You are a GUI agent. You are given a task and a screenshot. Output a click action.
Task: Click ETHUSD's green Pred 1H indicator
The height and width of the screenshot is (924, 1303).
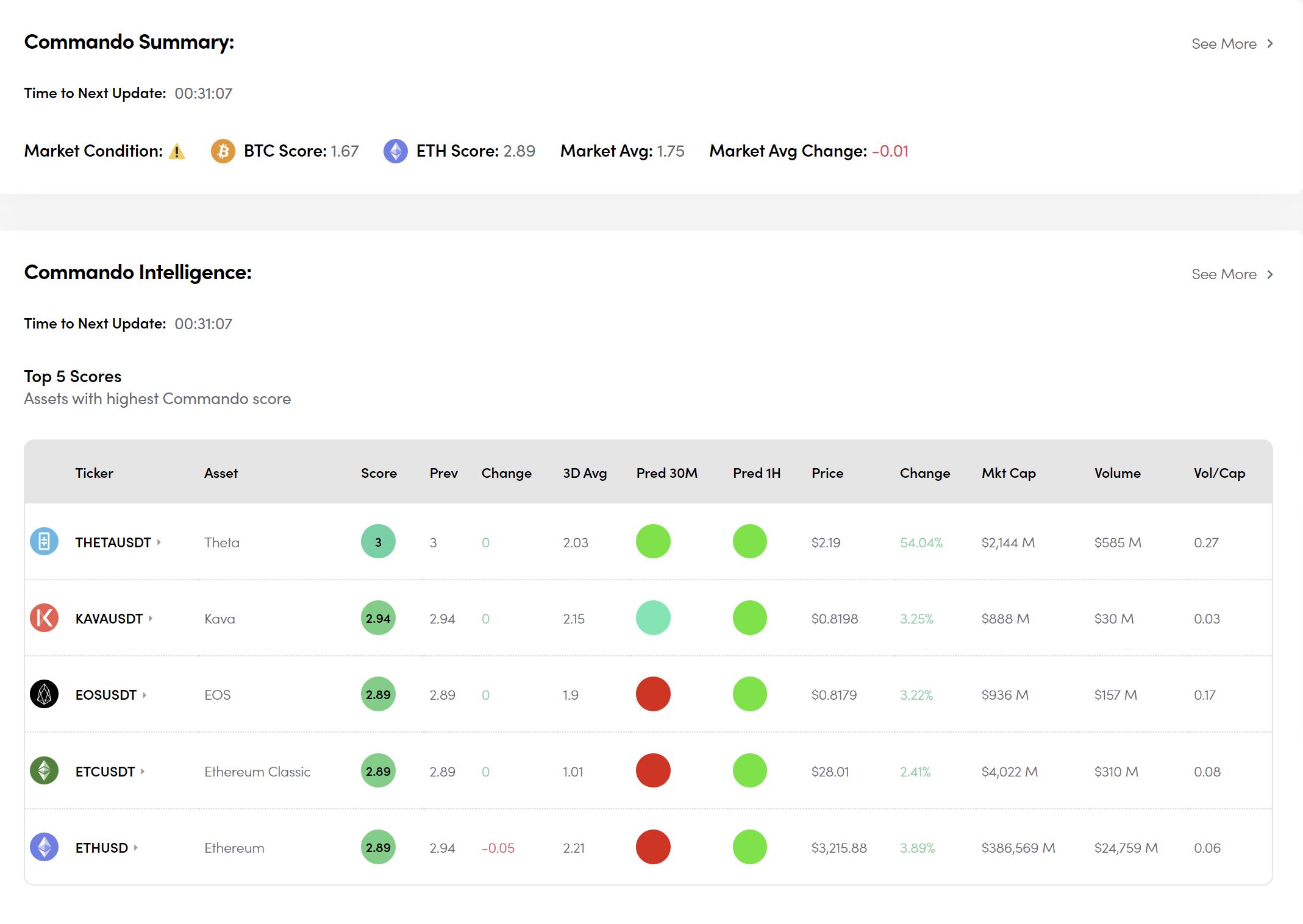pyautogui.click(x=749, y=847)
